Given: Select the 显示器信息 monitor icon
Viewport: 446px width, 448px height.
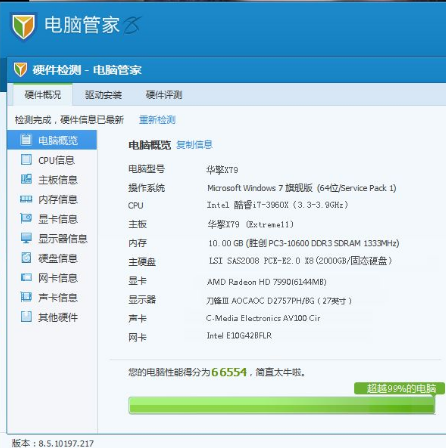Looking at the screenshot, I should (x=26, y=238).
